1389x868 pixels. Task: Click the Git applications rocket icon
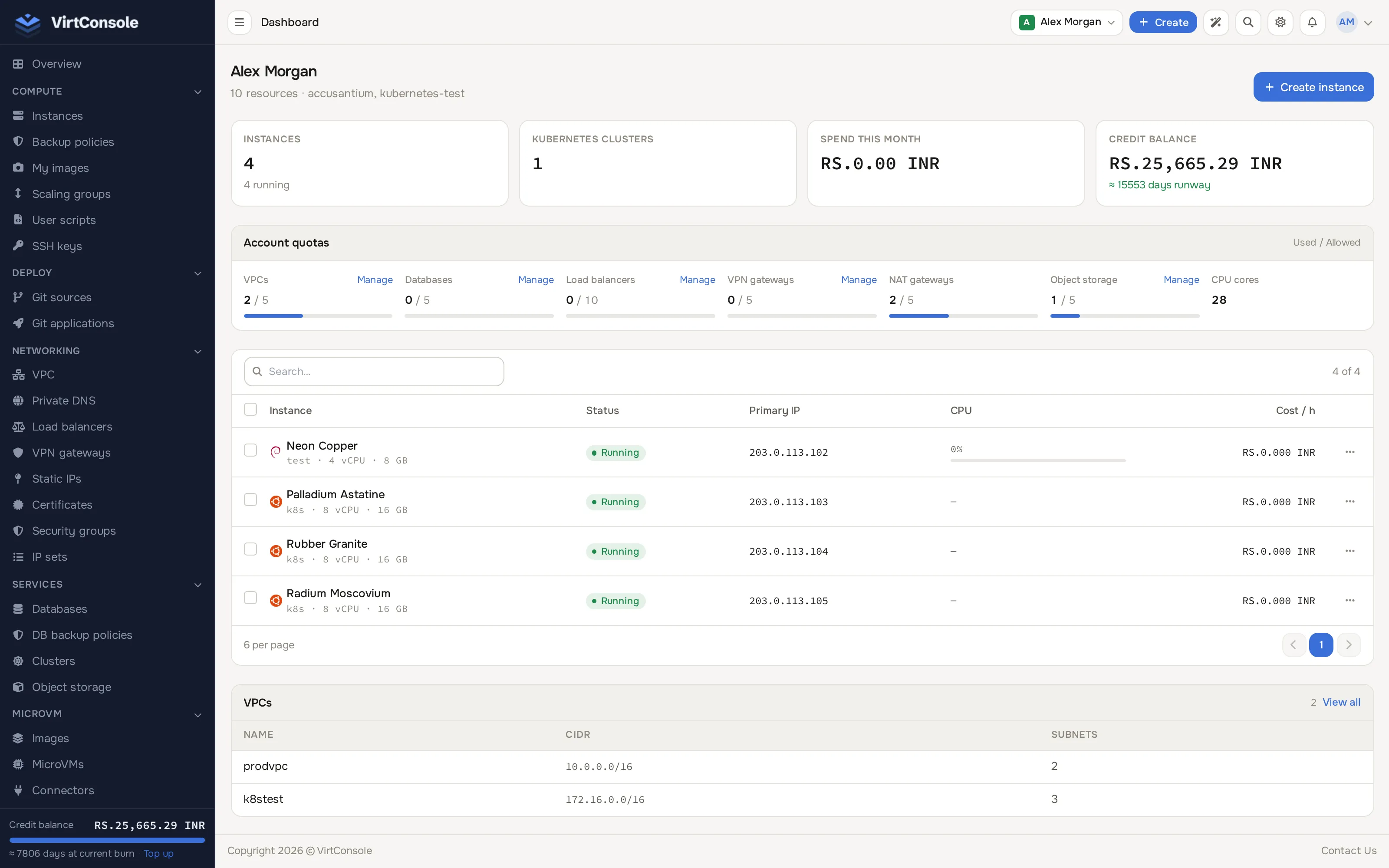(18, 323)
